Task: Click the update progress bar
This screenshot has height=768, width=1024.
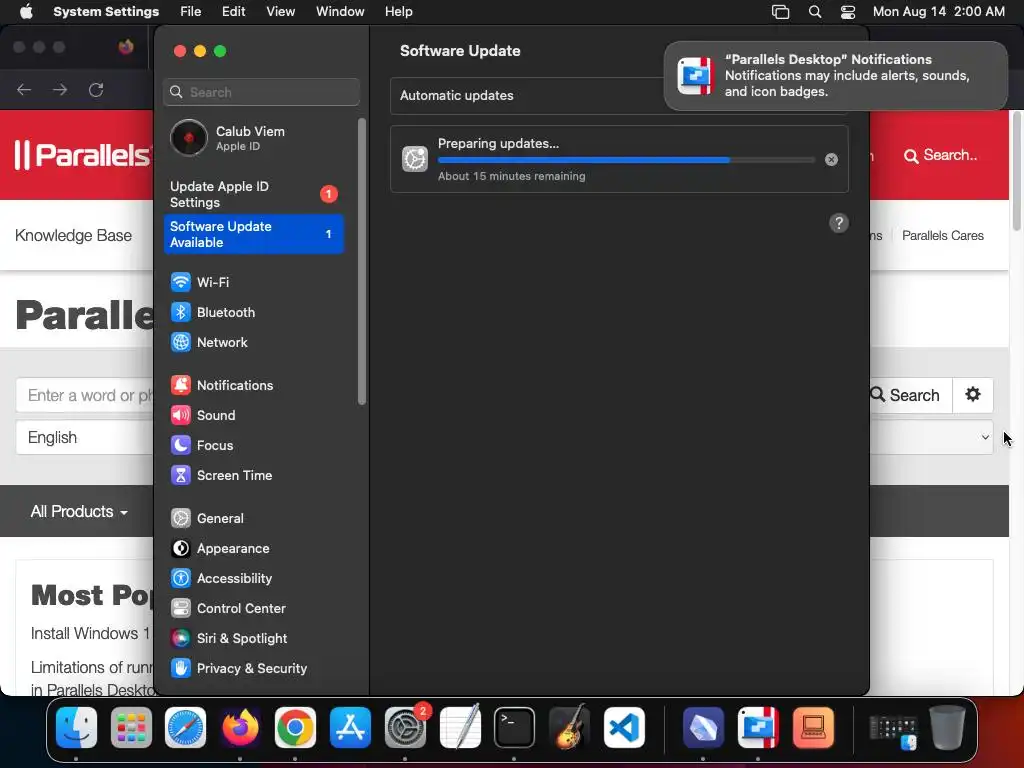Action: pos(626,160)
